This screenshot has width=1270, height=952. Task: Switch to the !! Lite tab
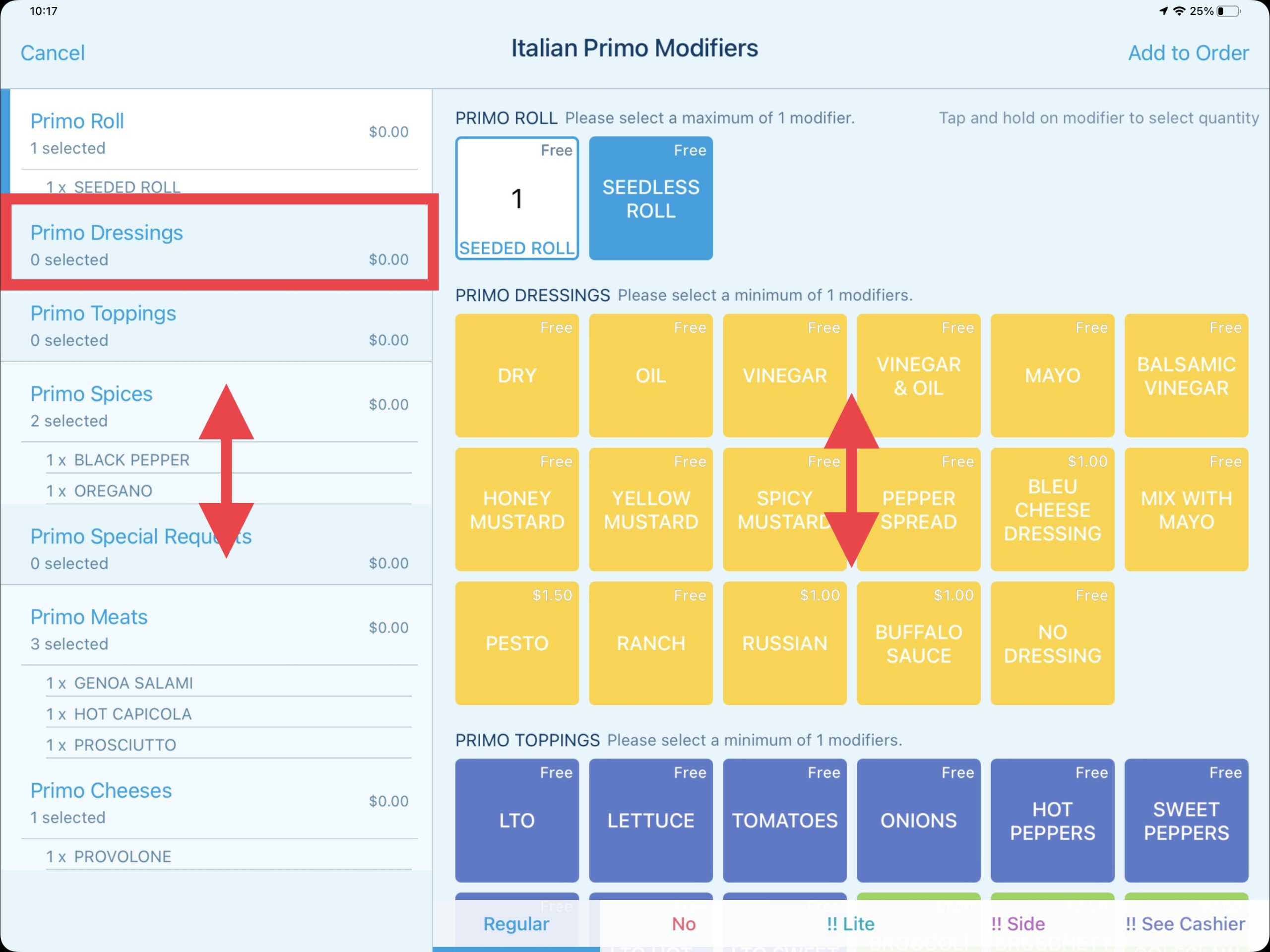[x=850, y=923]
